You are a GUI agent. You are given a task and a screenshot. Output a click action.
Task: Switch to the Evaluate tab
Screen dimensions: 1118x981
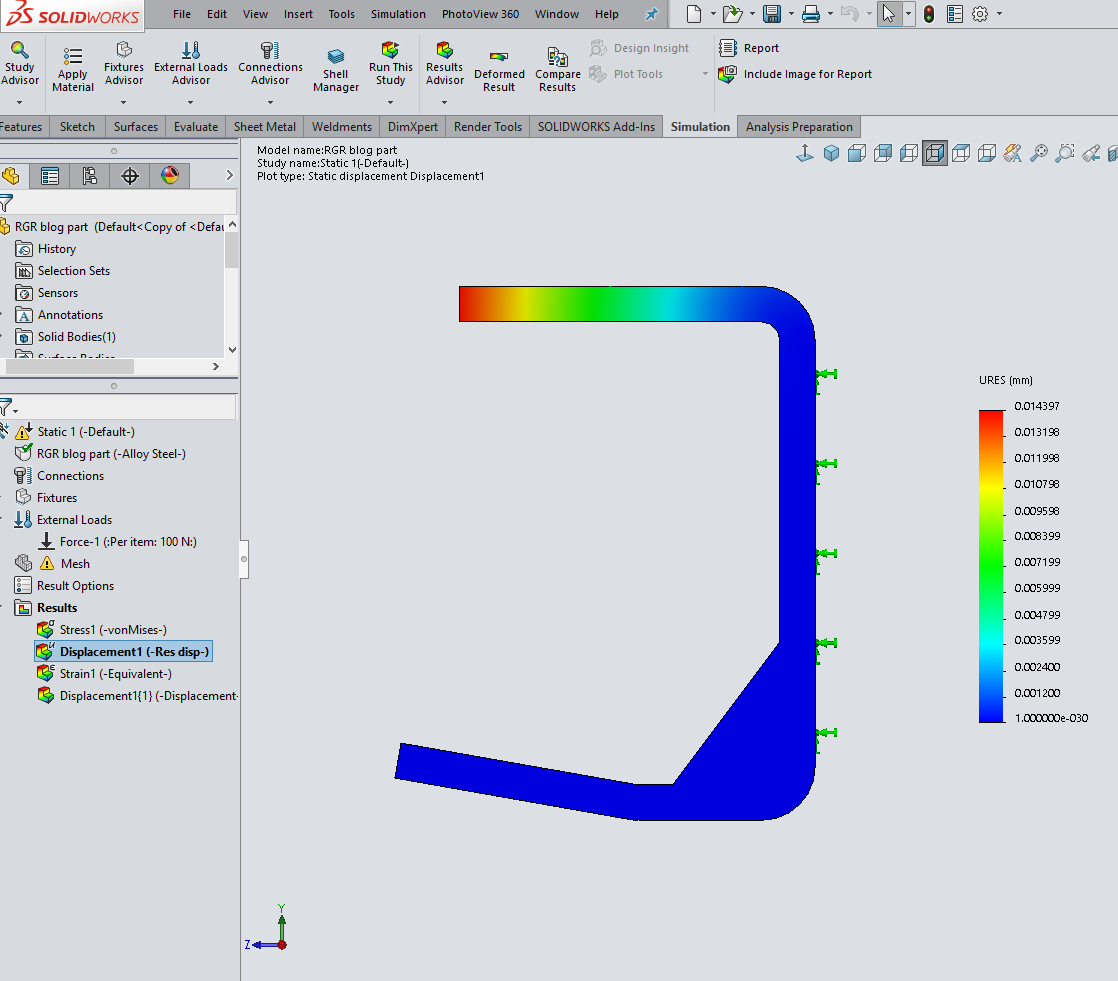(x=196, y=127)
